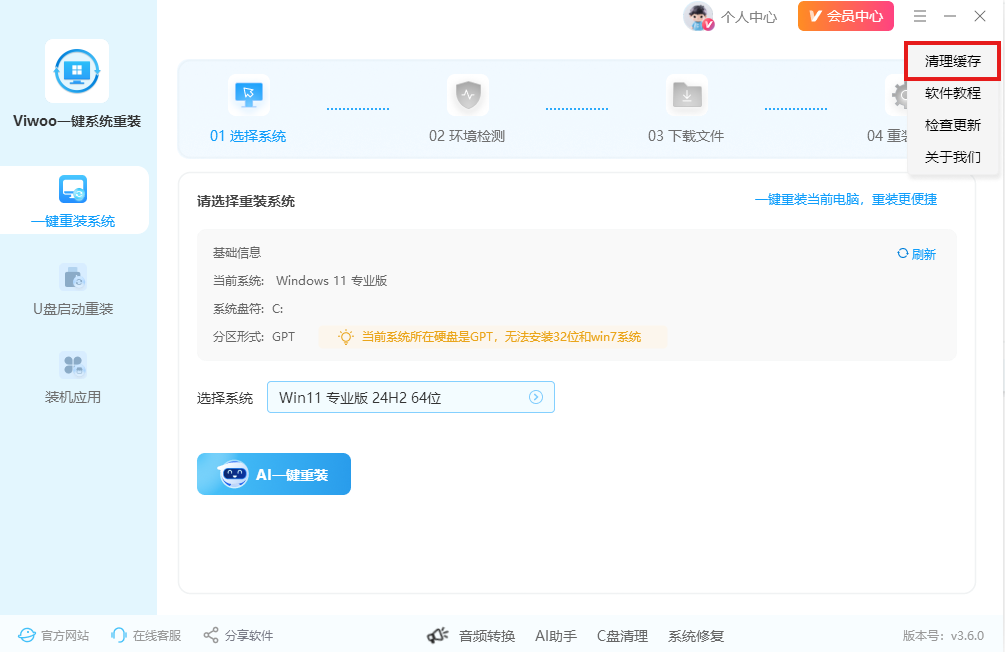Click the 分享软件 link
This screenshot has height=652, width=1005.
click(x=238, y=635)
